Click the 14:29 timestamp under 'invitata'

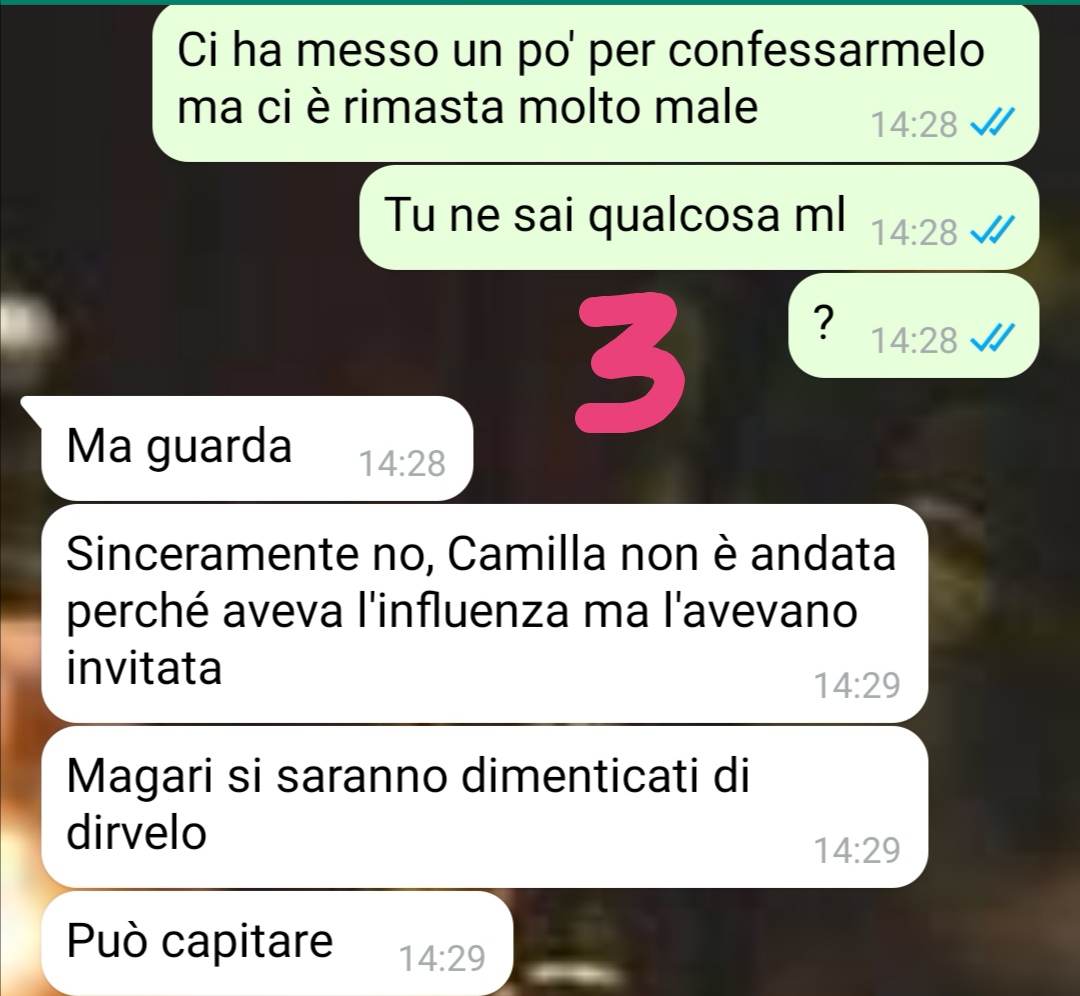point(858,685)
